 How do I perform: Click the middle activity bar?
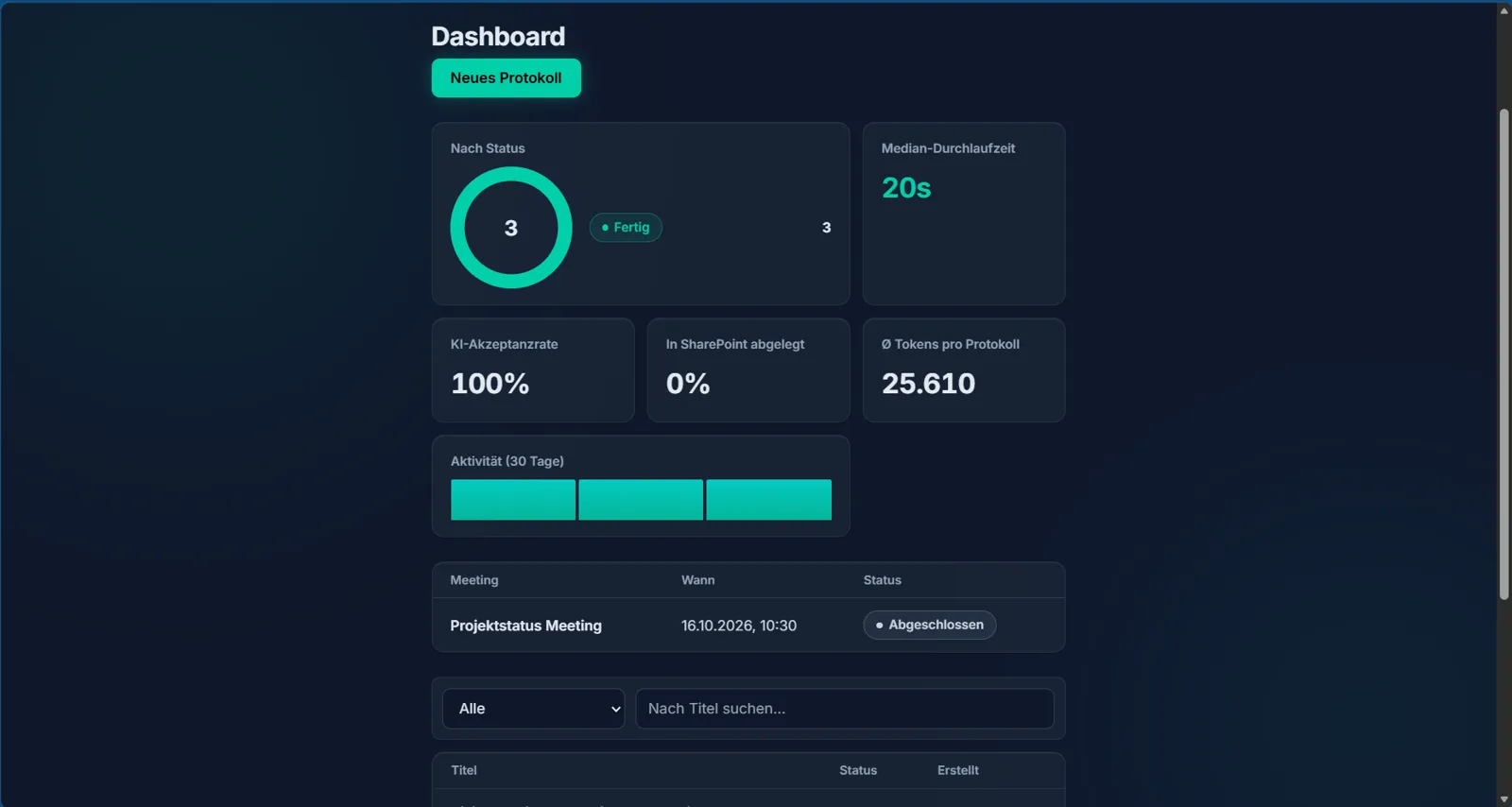point(641,500)
